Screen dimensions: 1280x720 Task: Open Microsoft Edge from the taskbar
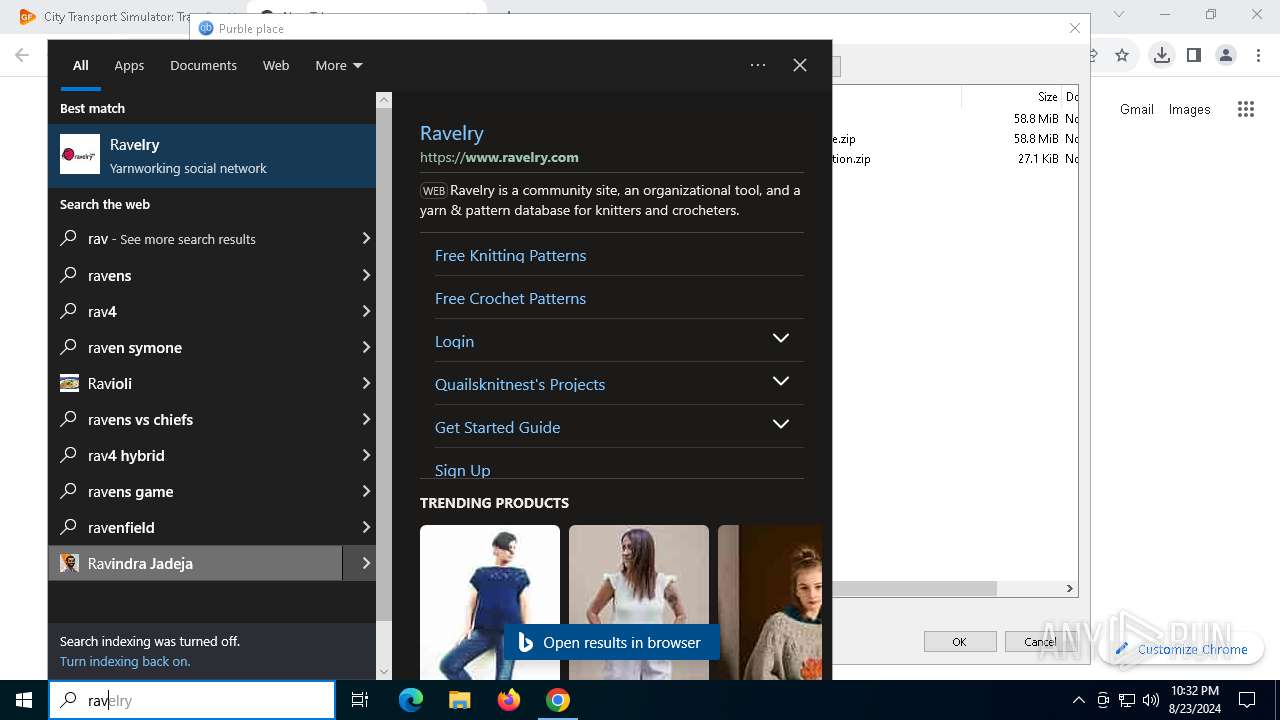coord(411,700)
